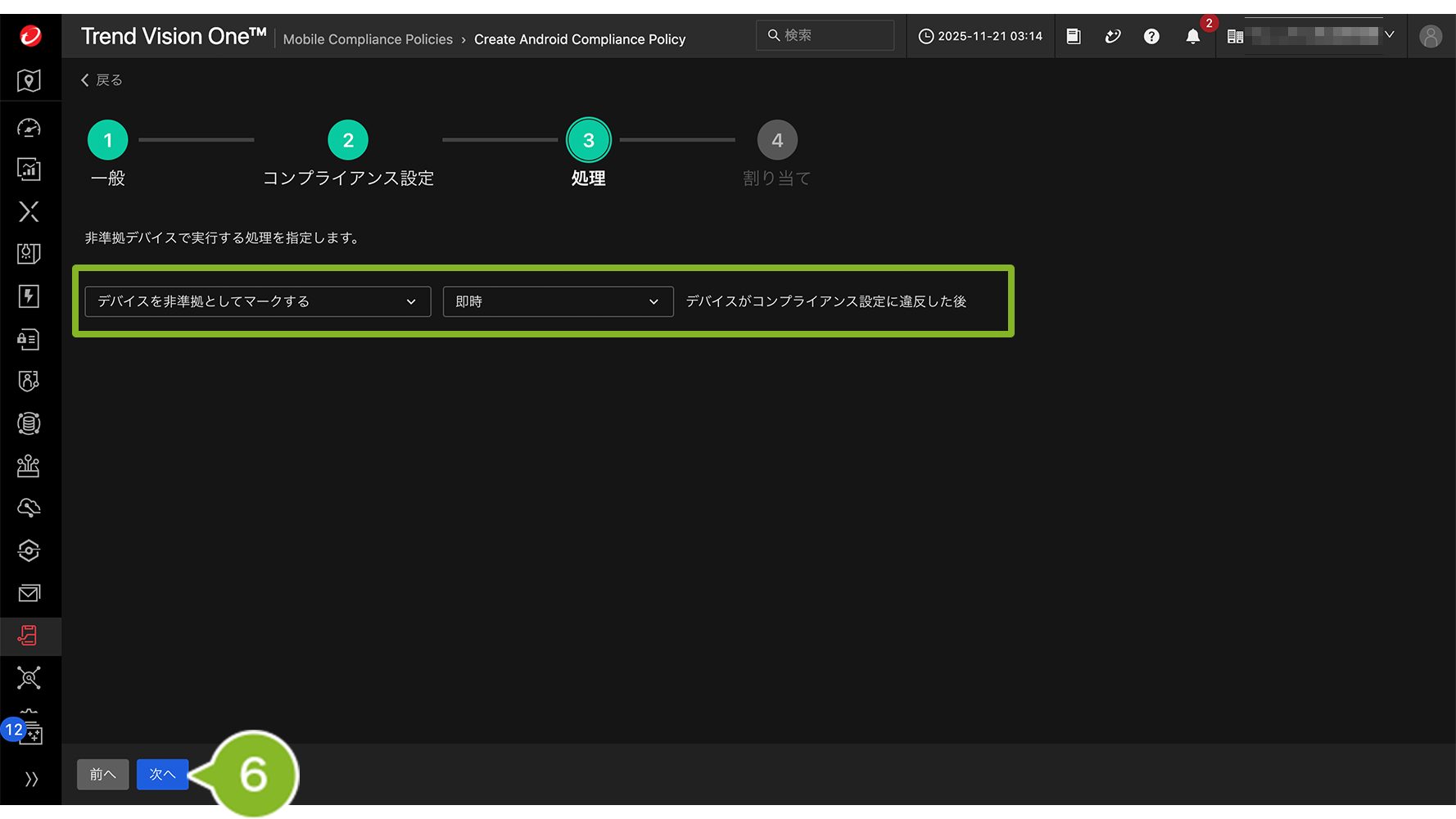Click the lightning bolt icon in sidebar

click(29, 296)
